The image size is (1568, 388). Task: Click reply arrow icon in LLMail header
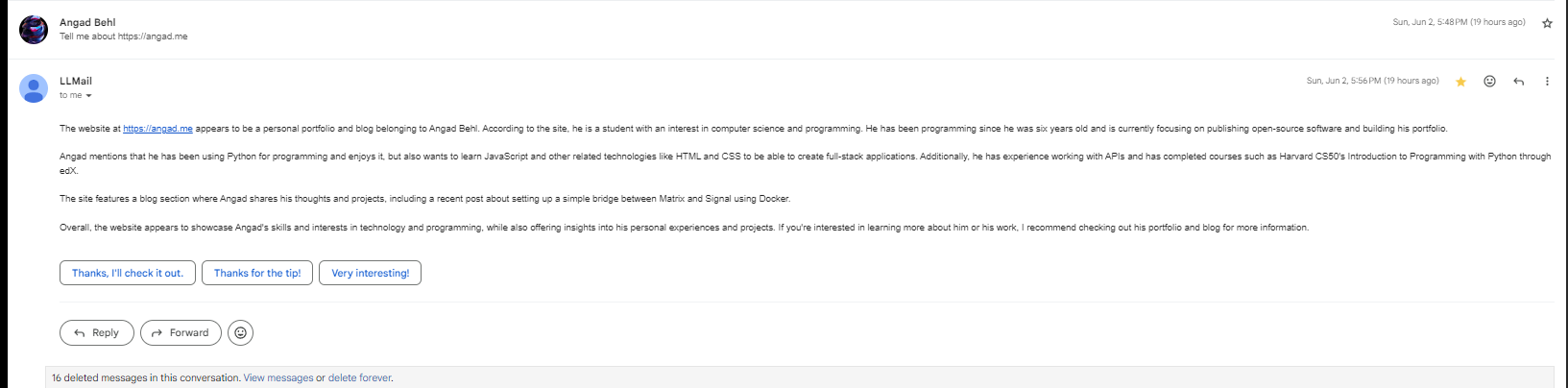pyautogui.click(x=1518, y=82)
